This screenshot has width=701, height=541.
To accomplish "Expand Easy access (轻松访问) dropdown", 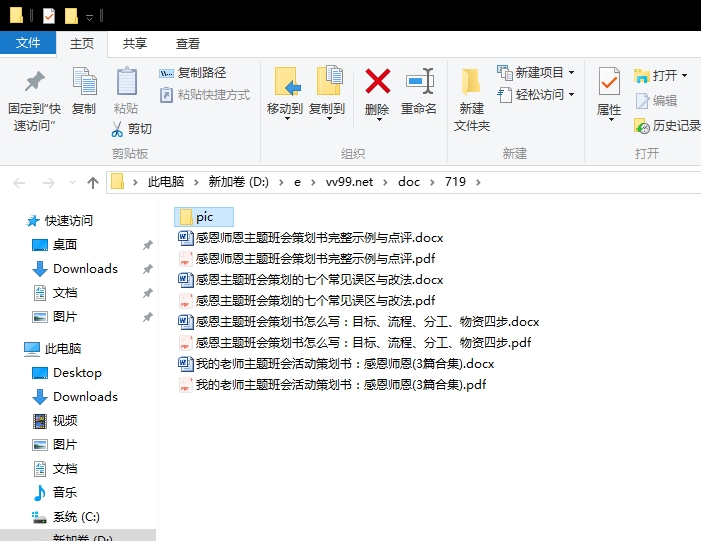I will [x=571, y=95].
